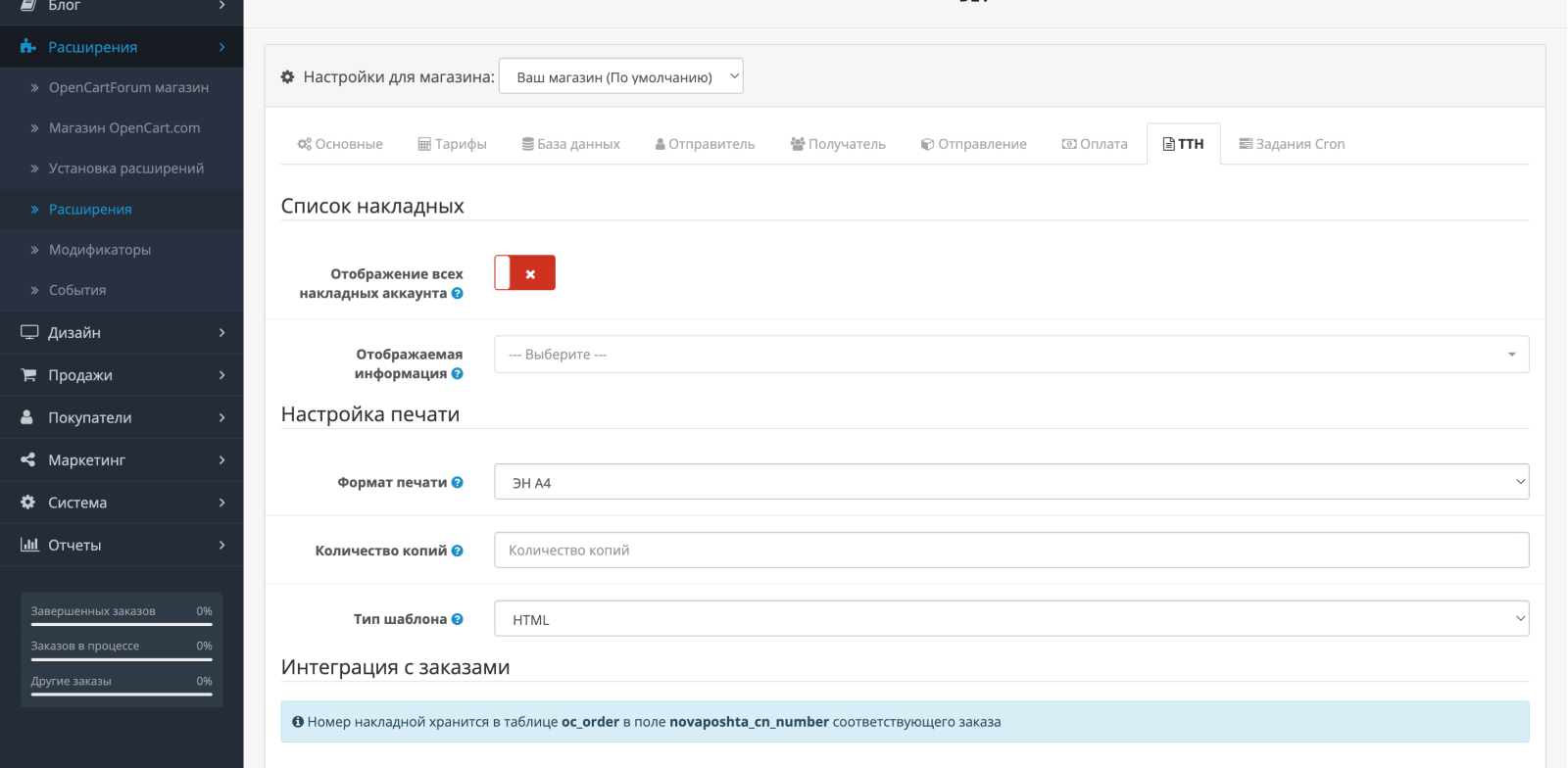Expand the Система sidebar menu

(x=122, y=502)
